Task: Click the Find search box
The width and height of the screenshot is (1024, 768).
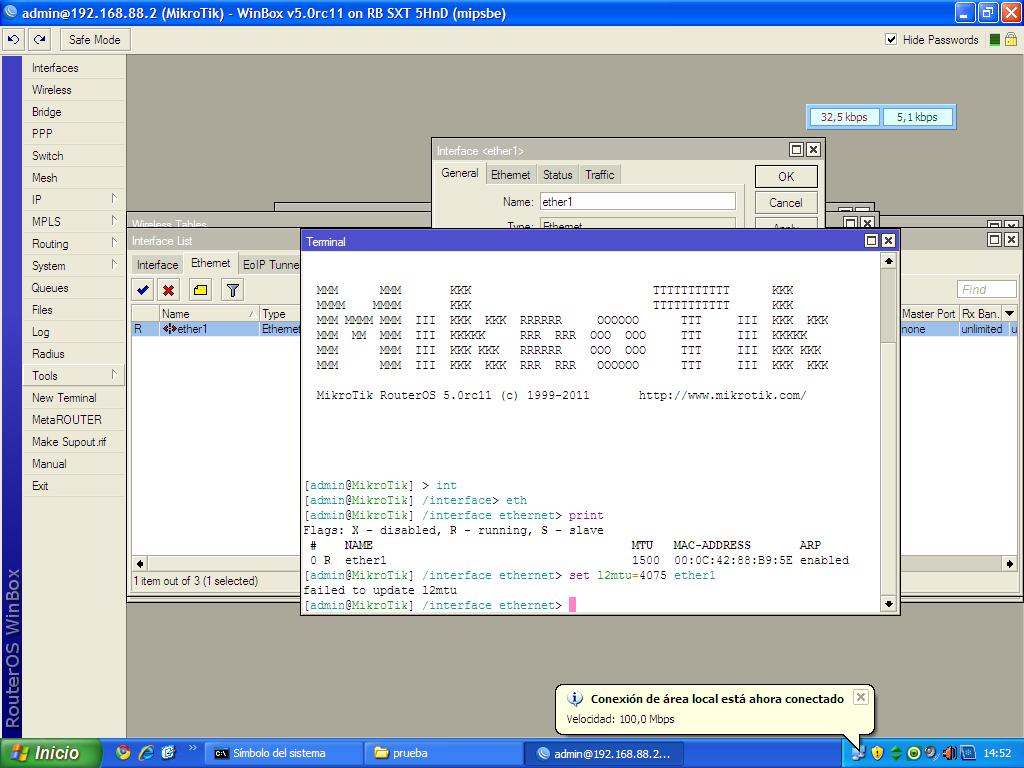Action: pyautogui.click(x=987, y=289)
